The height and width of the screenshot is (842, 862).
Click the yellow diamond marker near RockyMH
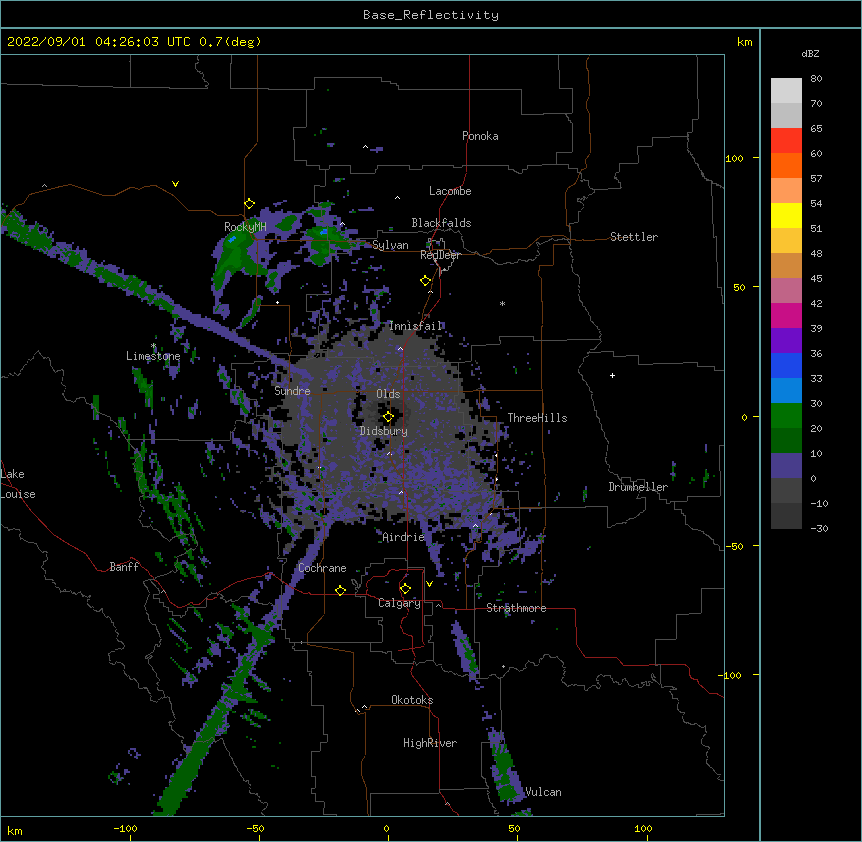249,204
